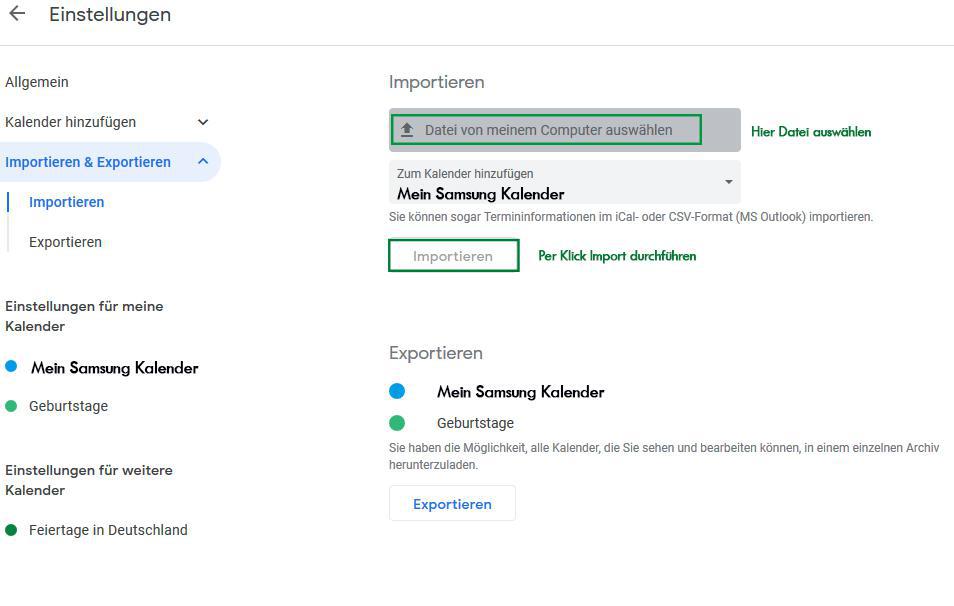Image resolution: width=954 pixels, height=606 pixels.
Task: Click the dropdown arrow of Zum Kalender hinzufügen
Action: 728,182
